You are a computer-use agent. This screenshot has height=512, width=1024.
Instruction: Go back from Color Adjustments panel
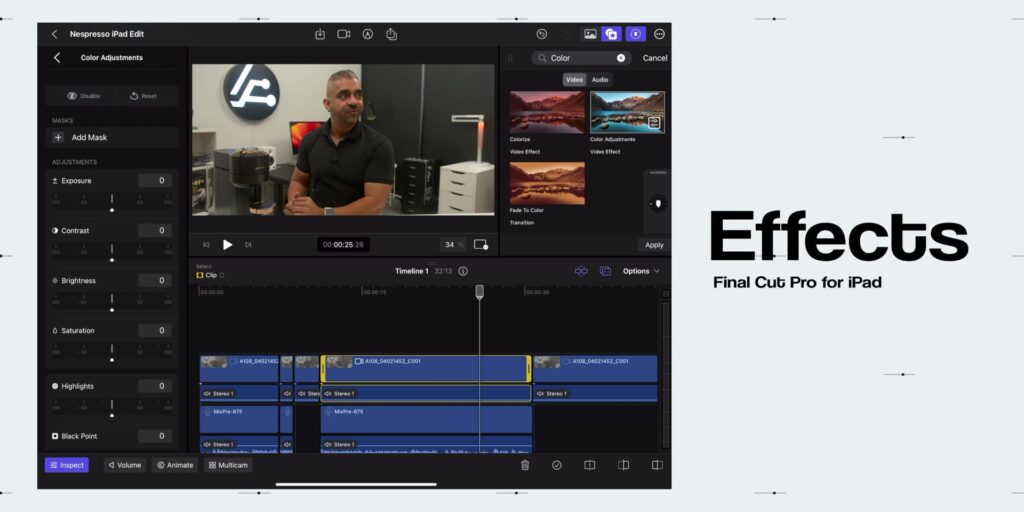(57, 57)
